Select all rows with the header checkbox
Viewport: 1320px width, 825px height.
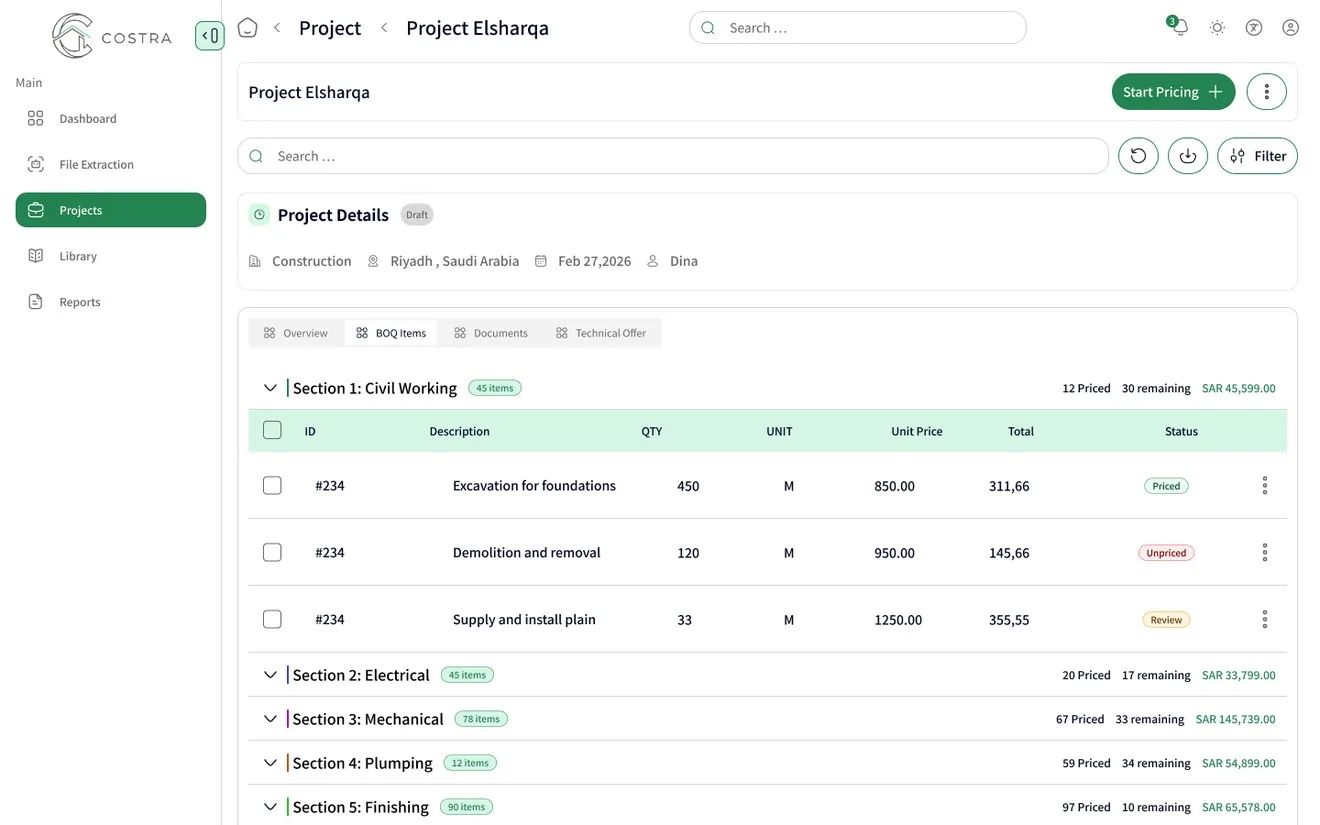pyautogui.click(x=272, y=430)
